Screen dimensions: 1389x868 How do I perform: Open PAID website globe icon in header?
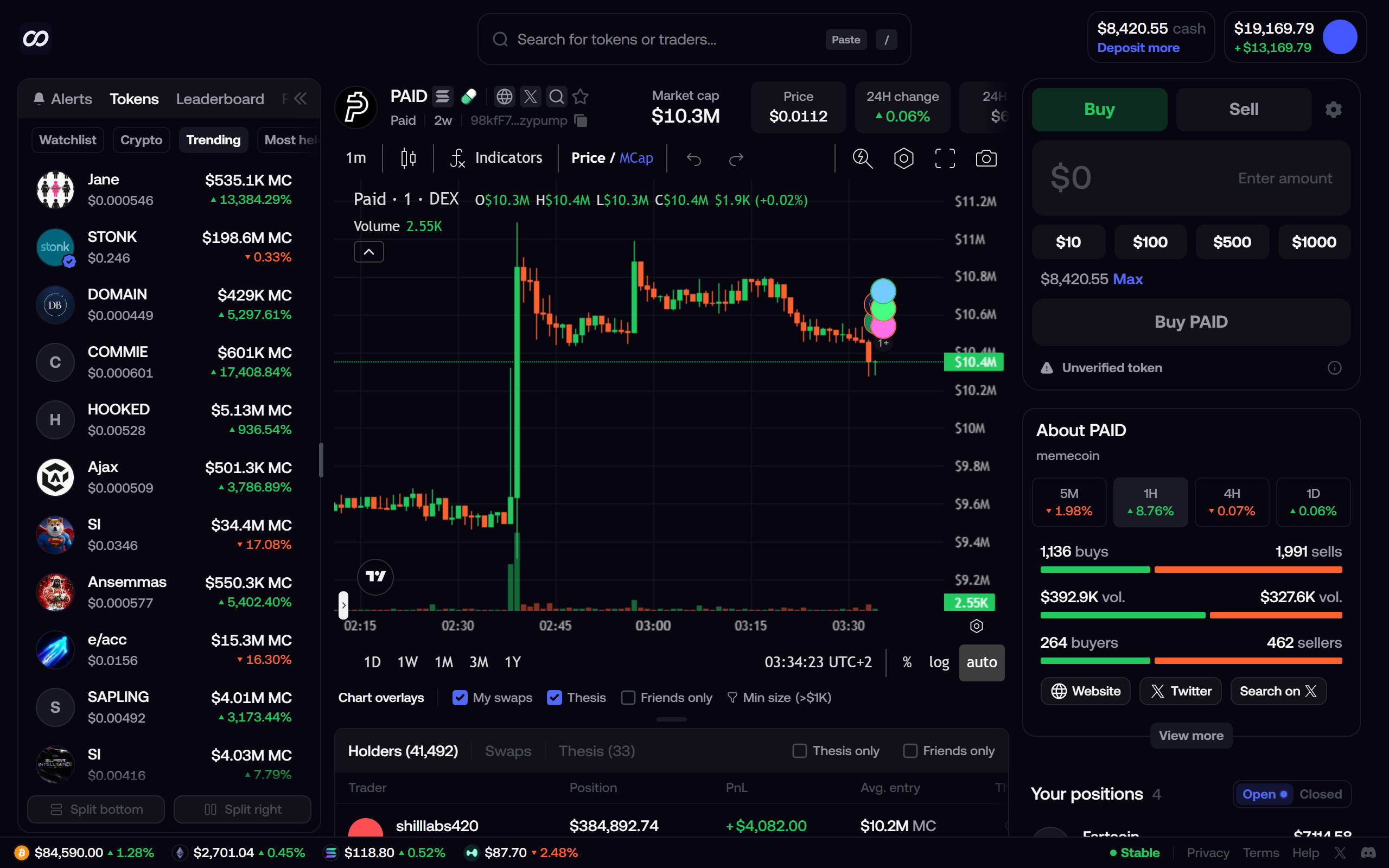(505, 97)
